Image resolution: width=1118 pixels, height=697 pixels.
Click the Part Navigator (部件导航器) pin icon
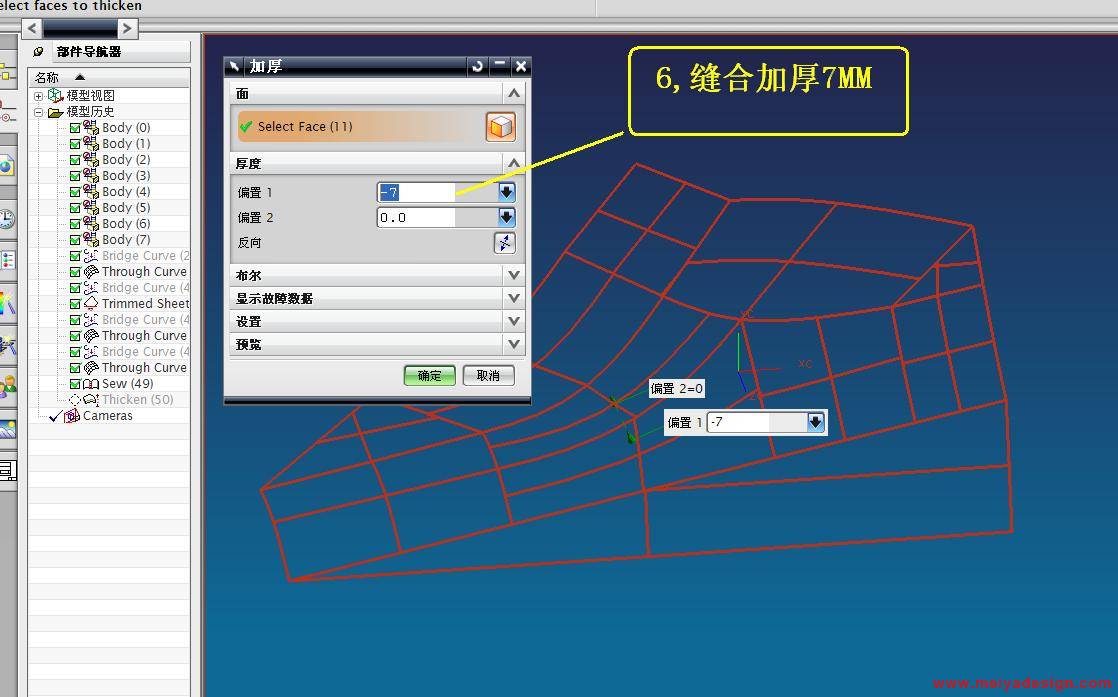(x=38, y=52)
